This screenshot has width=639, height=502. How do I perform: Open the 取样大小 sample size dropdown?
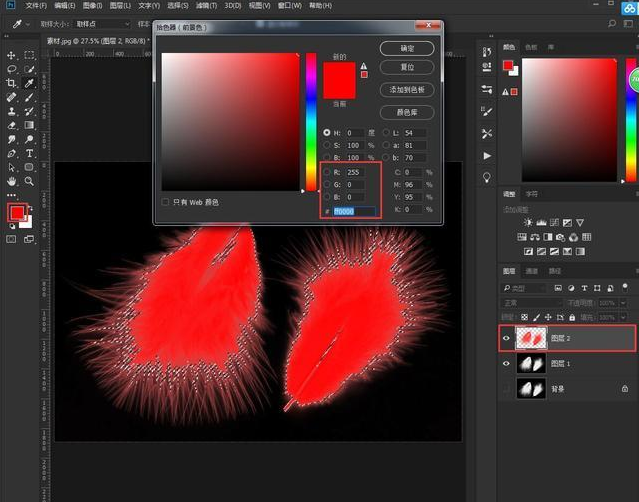[103, 24]
